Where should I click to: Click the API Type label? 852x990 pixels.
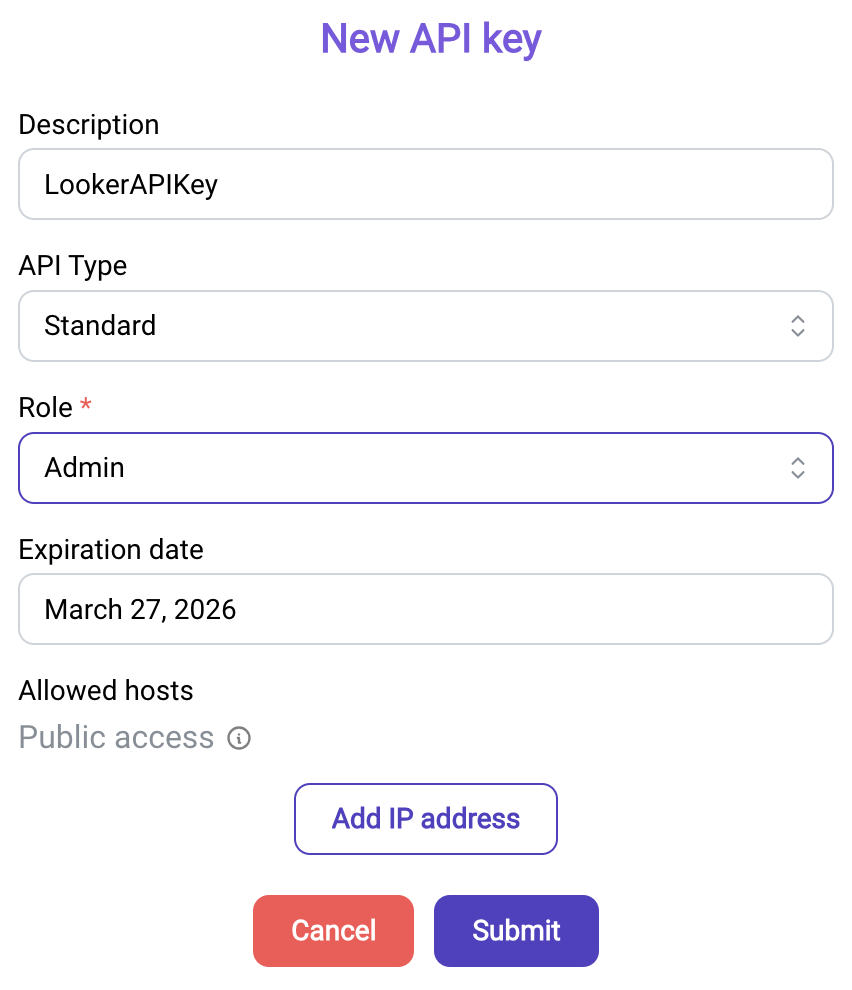[x=73, y=266]
